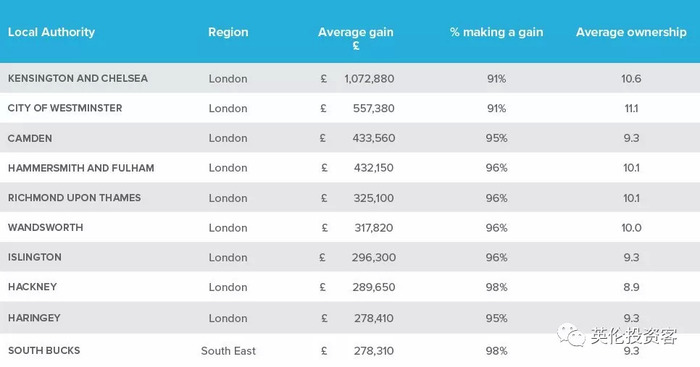Select the CITY OF WESTMINSTER row label

65,108
